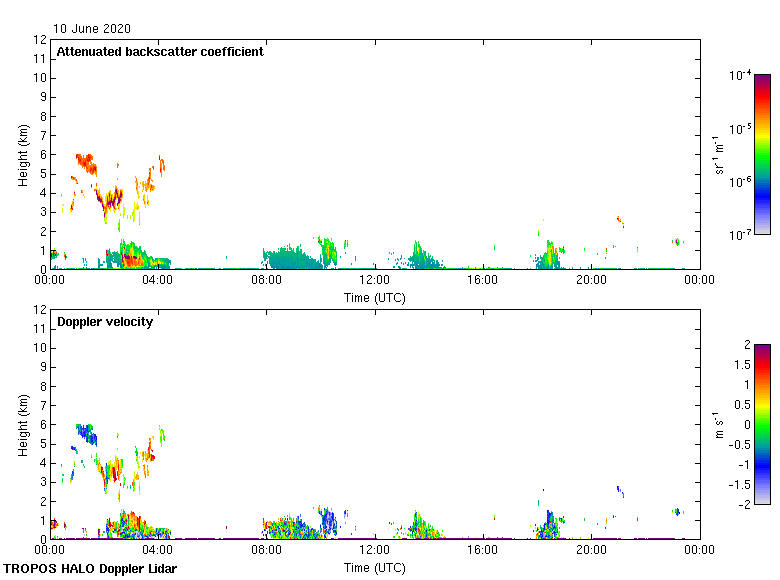Click the 10⁻⁷ label on backscatter color bar

tap(740, 235)
